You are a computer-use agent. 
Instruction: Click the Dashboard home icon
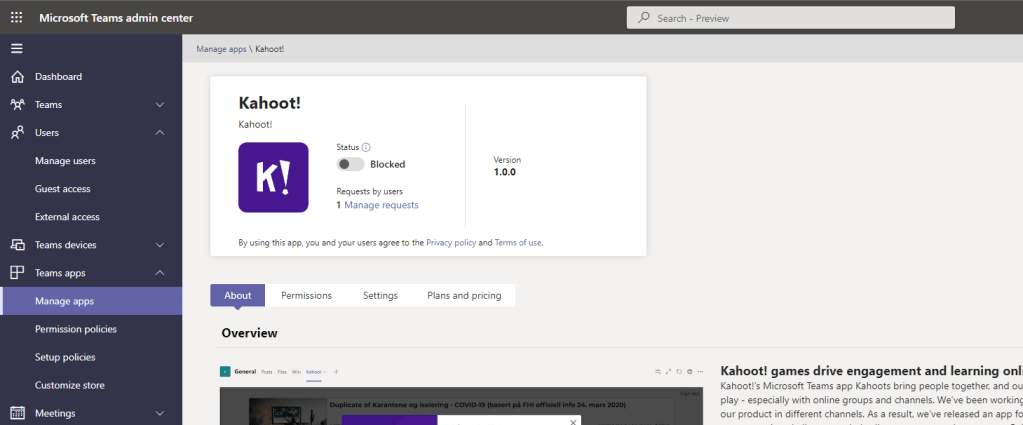point(17,77)
